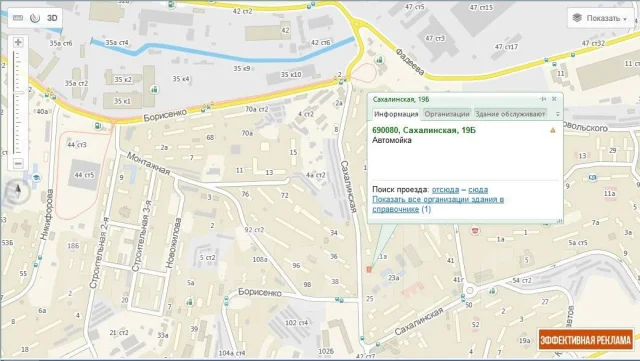Click the bus stop icon by roundabout 50
The image size is (640, 361).
point(462,298)
